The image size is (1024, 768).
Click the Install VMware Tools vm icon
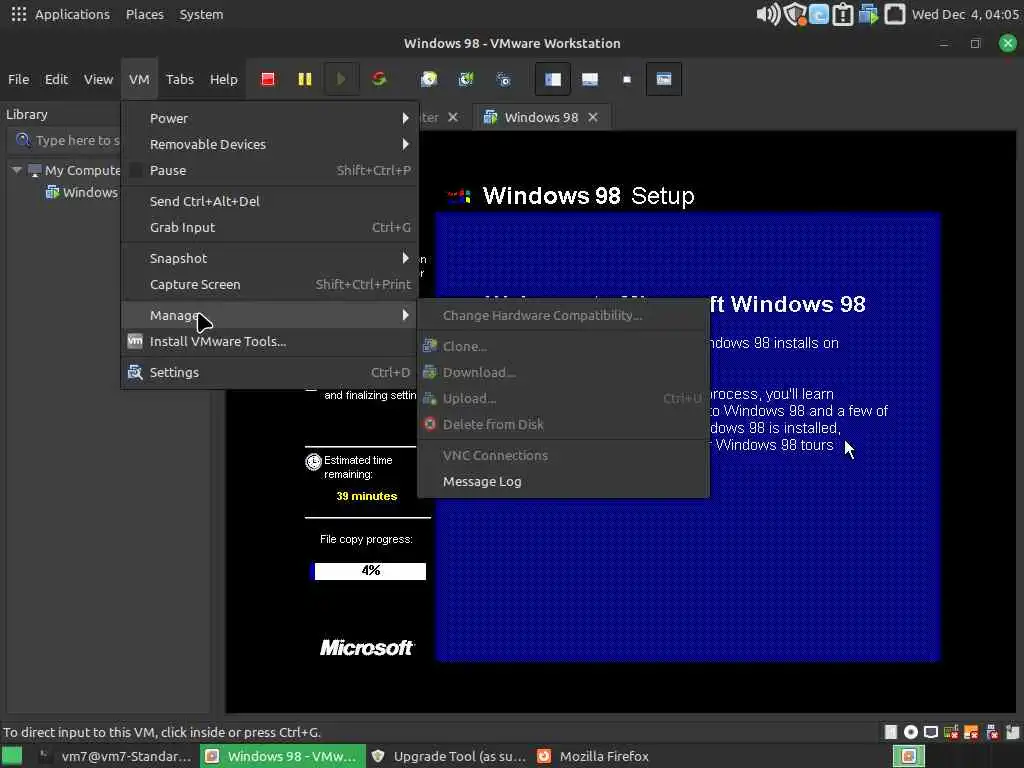[135, 341]
